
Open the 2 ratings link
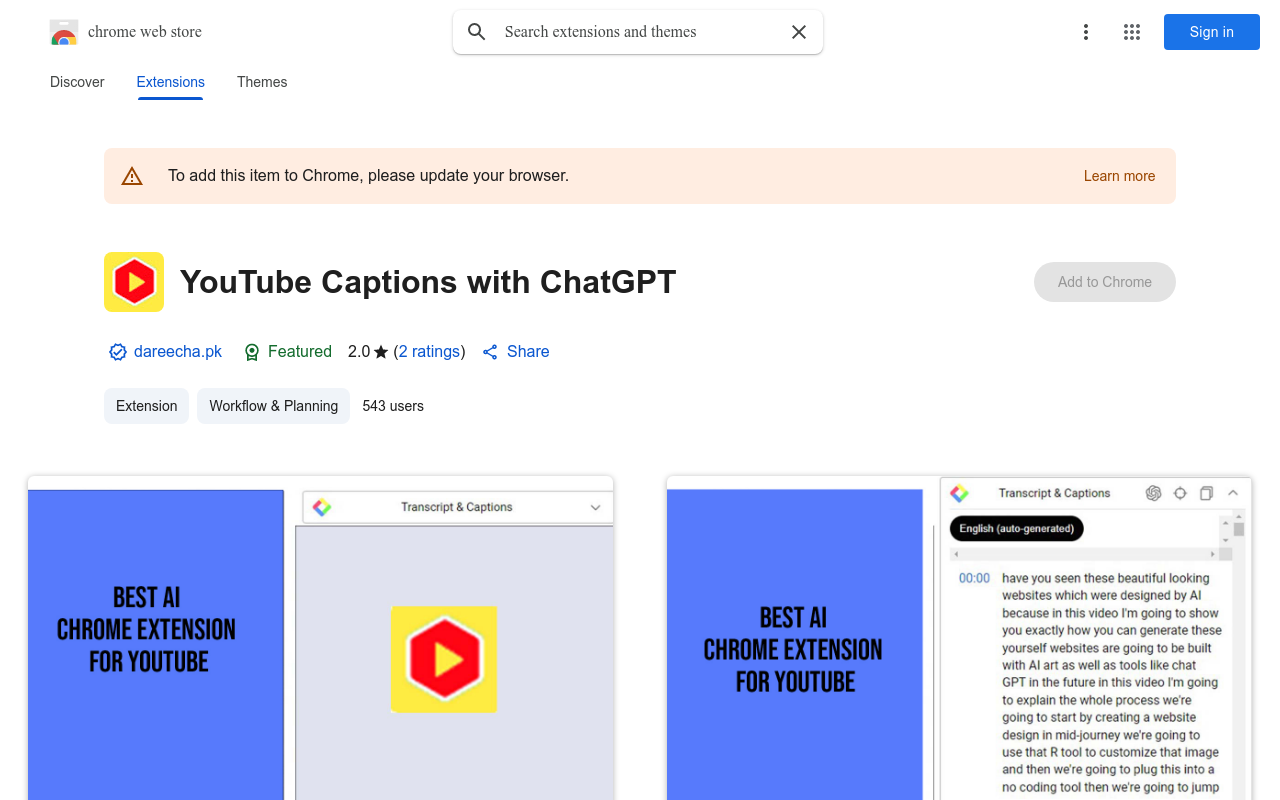click(430, 352)
